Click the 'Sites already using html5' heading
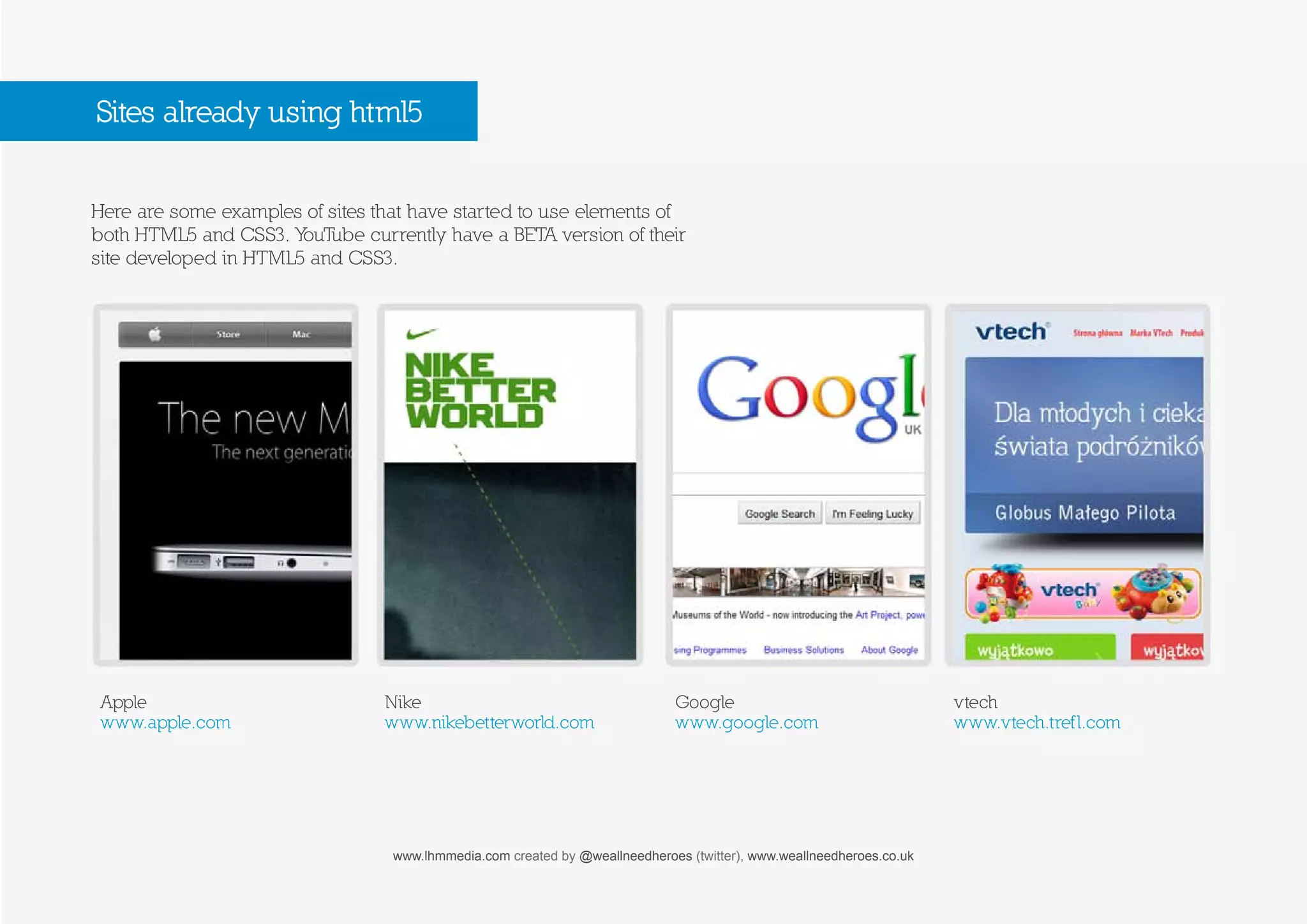 pos(258,112)
